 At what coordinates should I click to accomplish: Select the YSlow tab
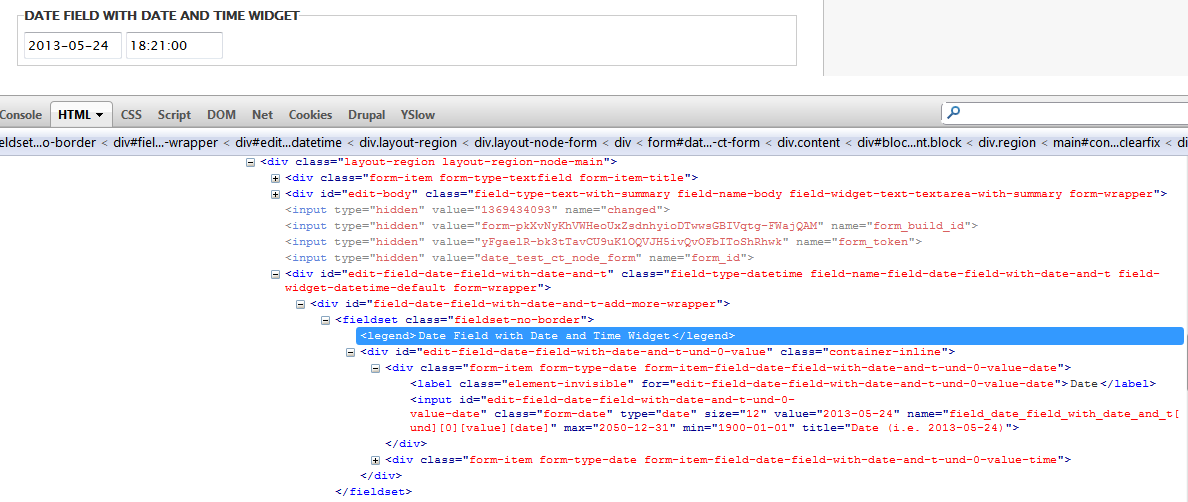point(418,115)
